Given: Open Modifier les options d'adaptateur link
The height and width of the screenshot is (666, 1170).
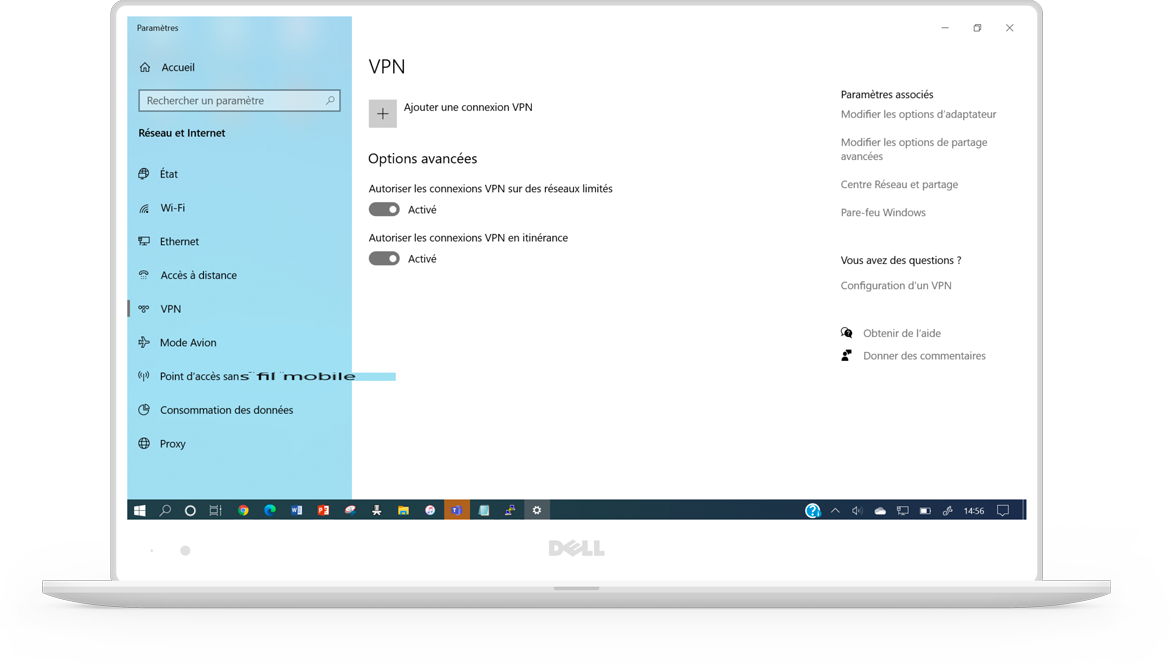Looking at the screenshot, I should click(918, 114).
